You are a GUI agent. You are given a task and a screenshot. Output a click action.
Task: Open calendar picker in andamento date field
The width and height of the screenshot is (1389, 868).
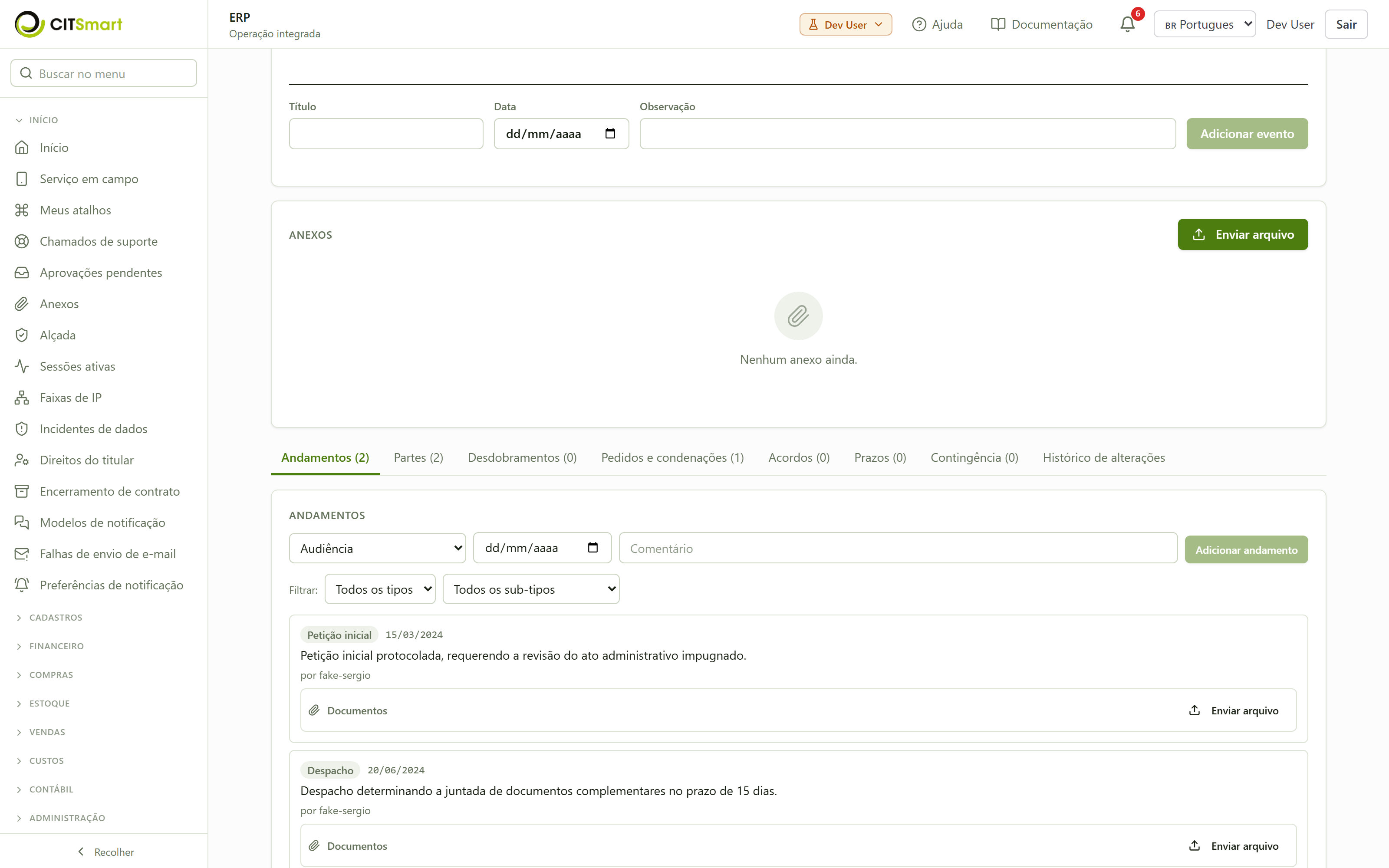coord(593,548)
